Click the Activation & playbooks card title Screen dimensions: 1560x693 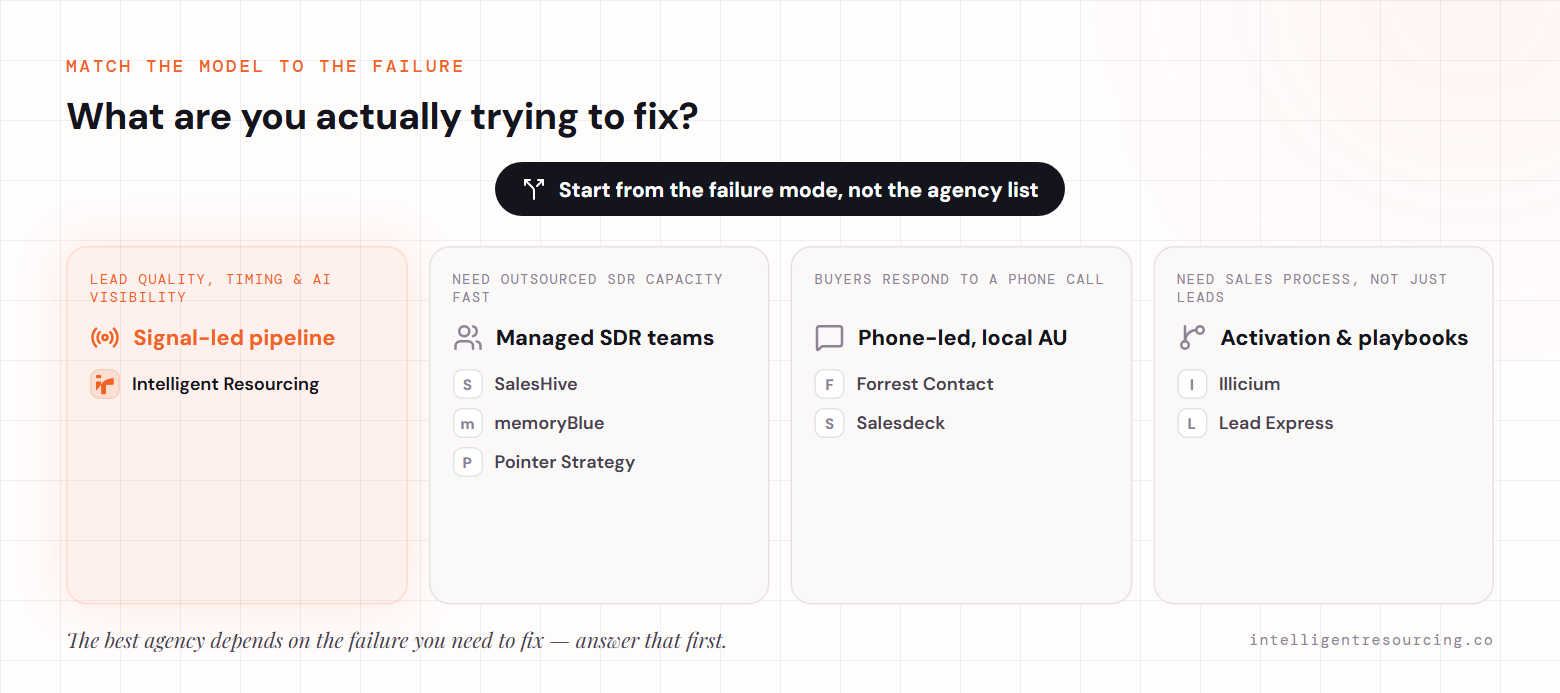point(1344,338)
